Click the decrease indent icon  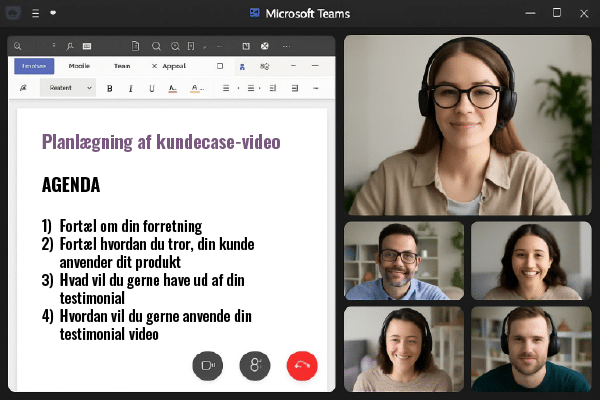pyautogui.click(x=272, y=88)
